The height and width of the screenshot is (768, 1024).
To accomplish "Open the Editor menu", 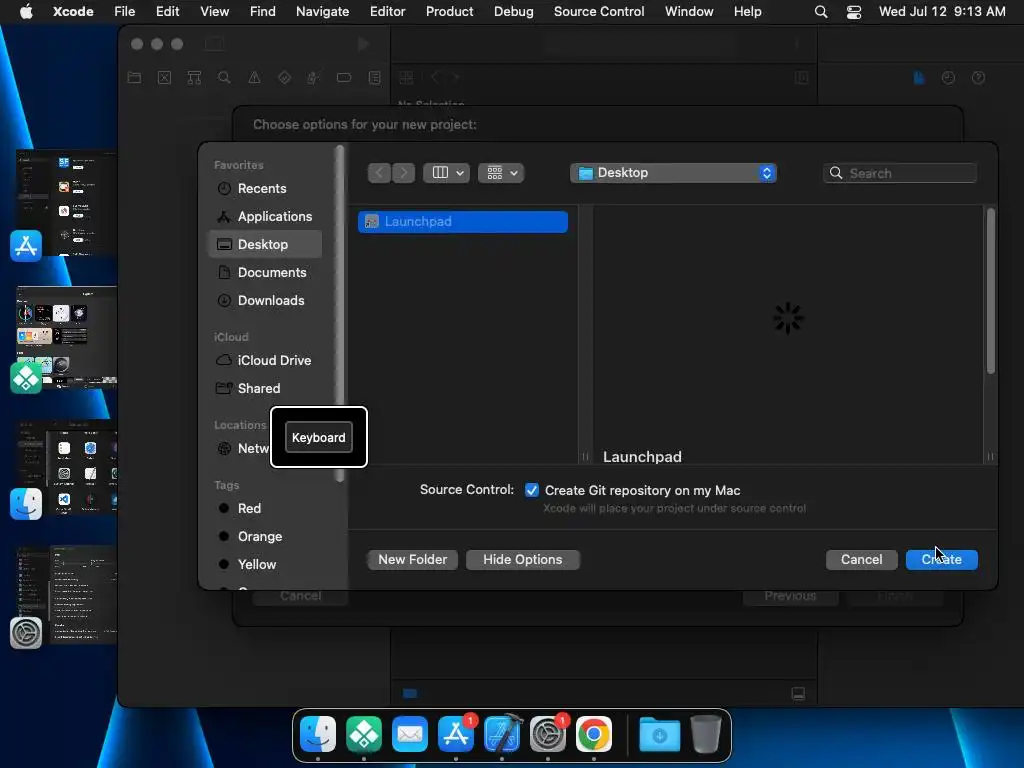I will pos(387,11).
